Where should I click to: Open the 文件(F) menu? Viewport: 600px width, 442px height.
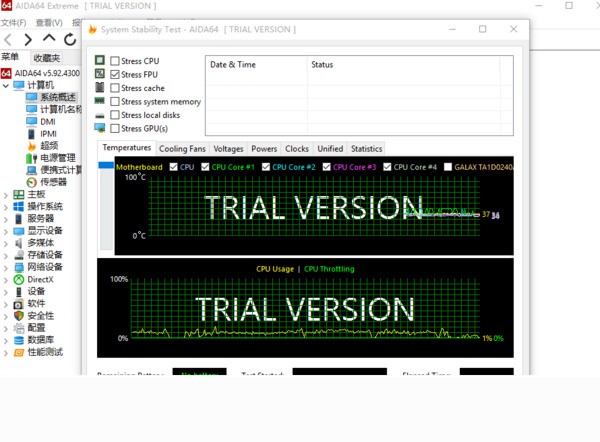pos(13,23)
